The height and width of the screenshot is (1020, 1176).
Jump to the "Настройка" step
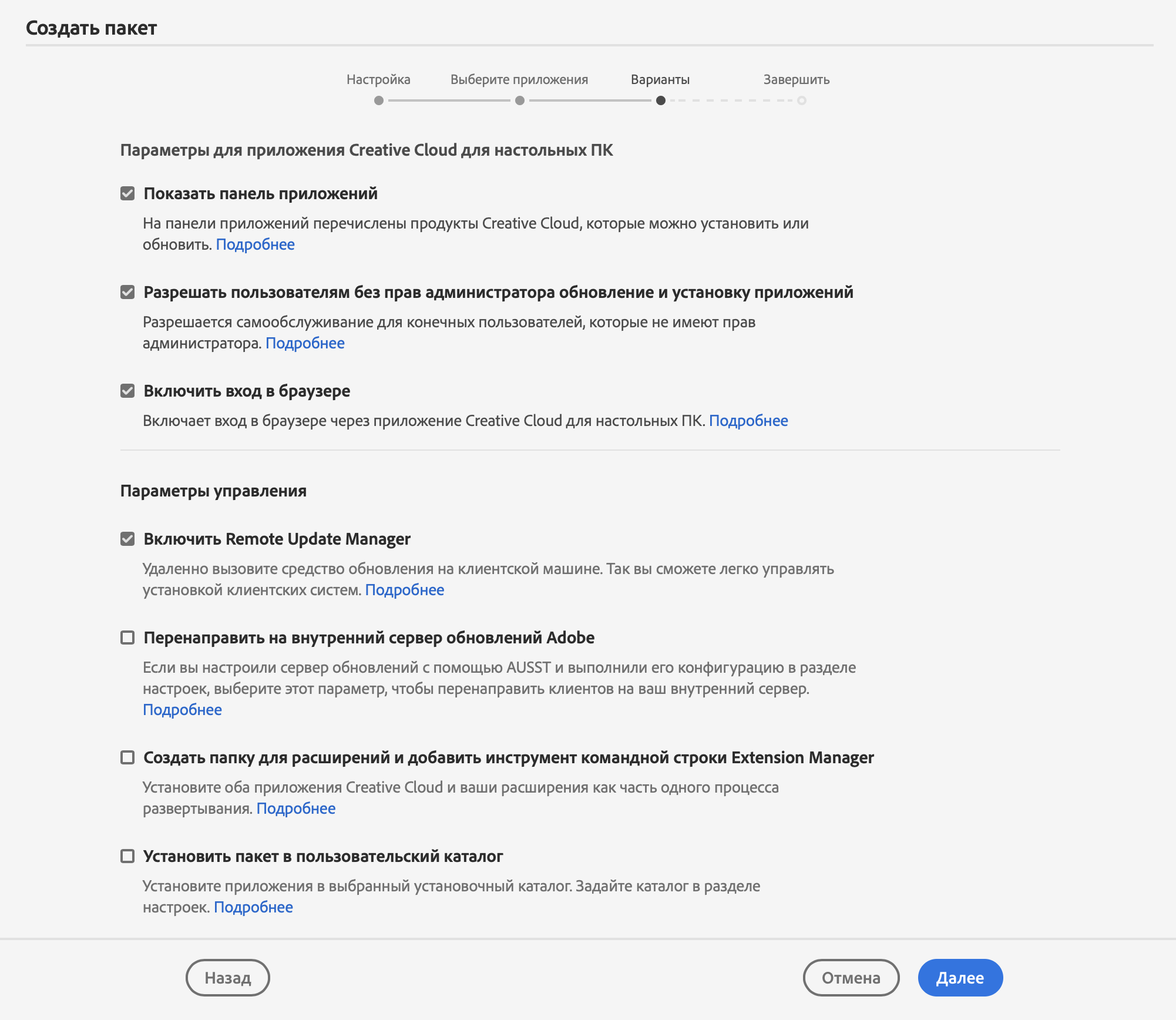click(x=379, y=100)
